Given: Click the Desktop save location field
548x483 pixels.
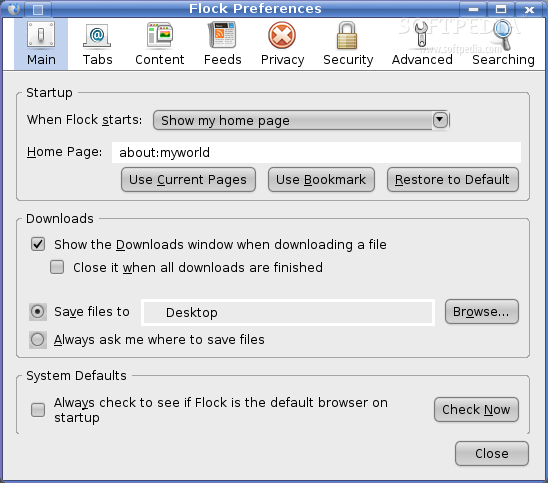Looking at the screenshot, I should click(x=288, y=312).
